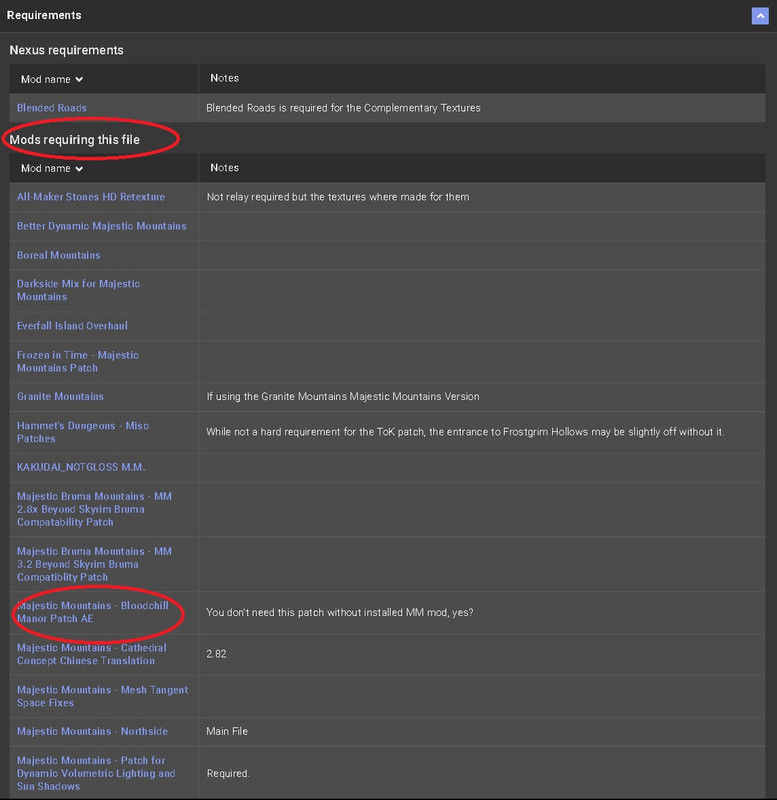Click the Nexus requirements heading
The width and height of the screenshot is (777, 800).
pyautogui.click(x=66, y=50)
